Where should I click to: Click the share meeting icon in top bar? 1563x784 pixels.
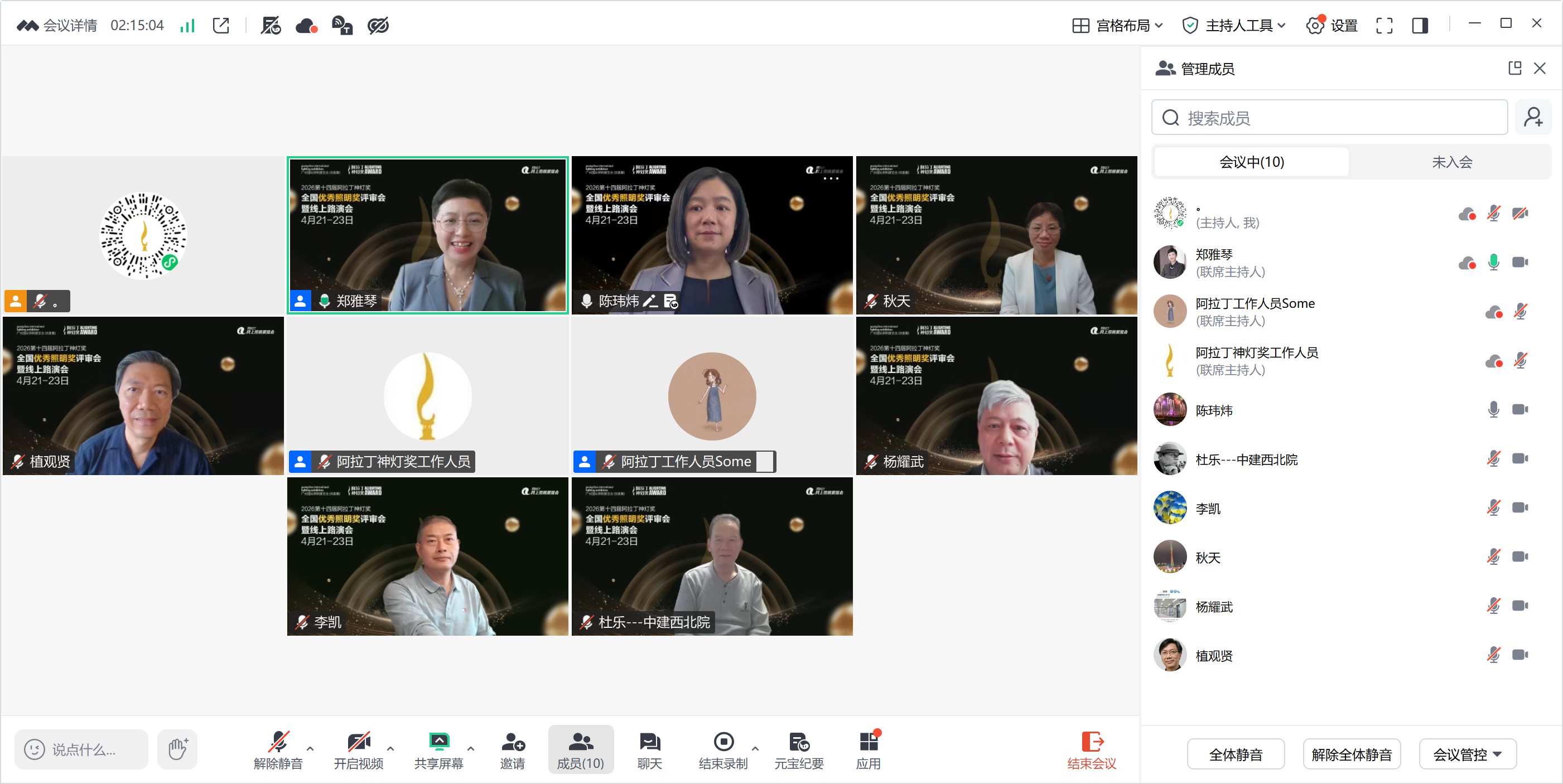tap(221, 26)
